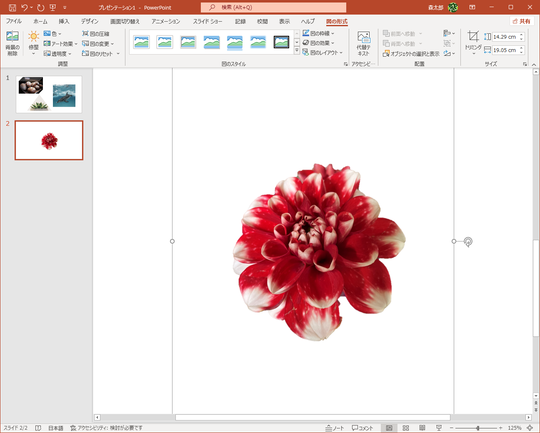The image size is (540, 433).
Task: Switch to the 校閲 tab
Action: (262, 21)
